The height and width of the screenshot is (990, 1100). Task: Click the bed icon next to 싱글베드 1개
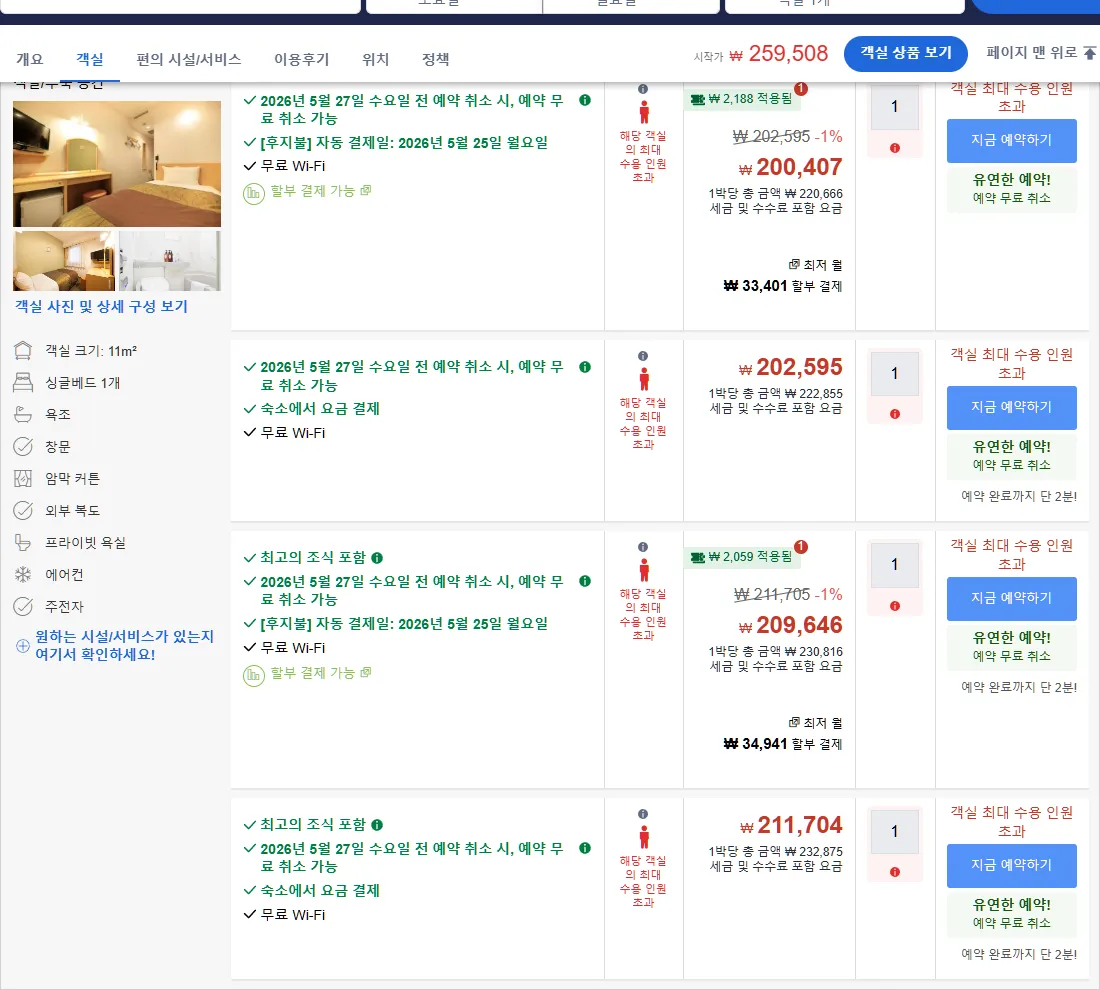23,382
